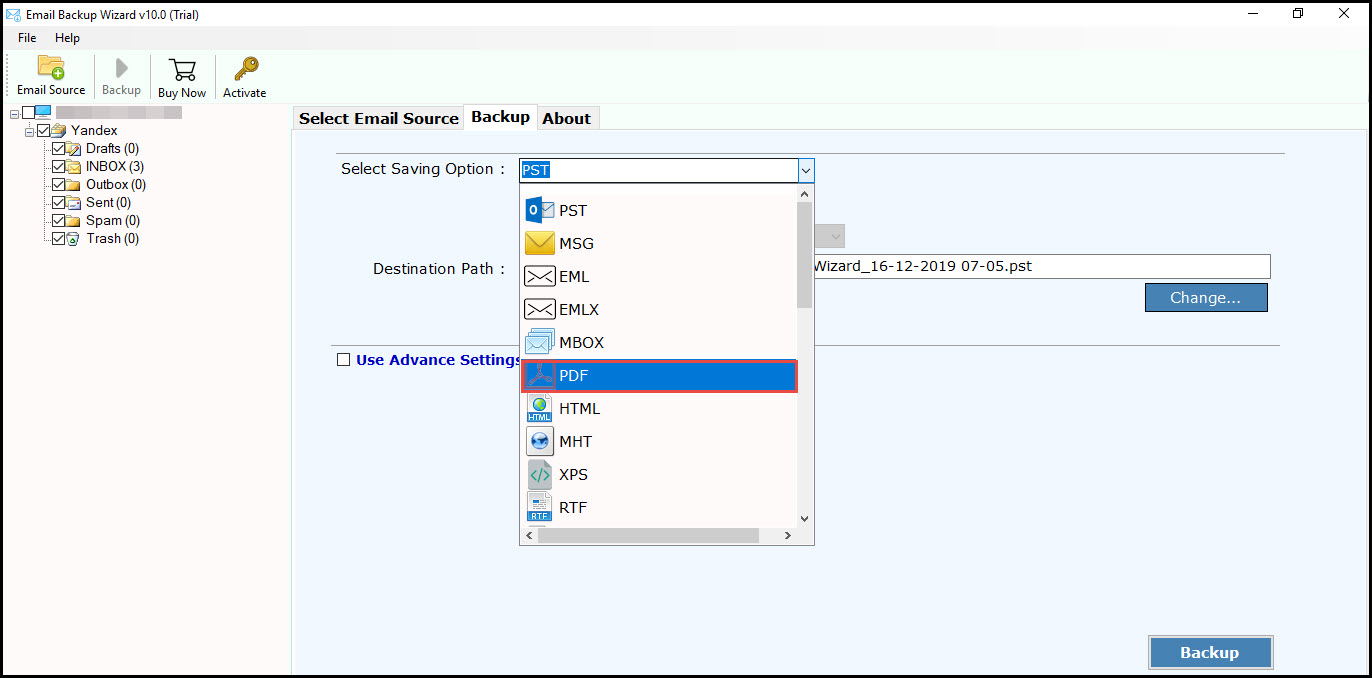Switch to Select Email Source tab
This screenshot has height=678, width=1372.
click(x=378, y=118)
